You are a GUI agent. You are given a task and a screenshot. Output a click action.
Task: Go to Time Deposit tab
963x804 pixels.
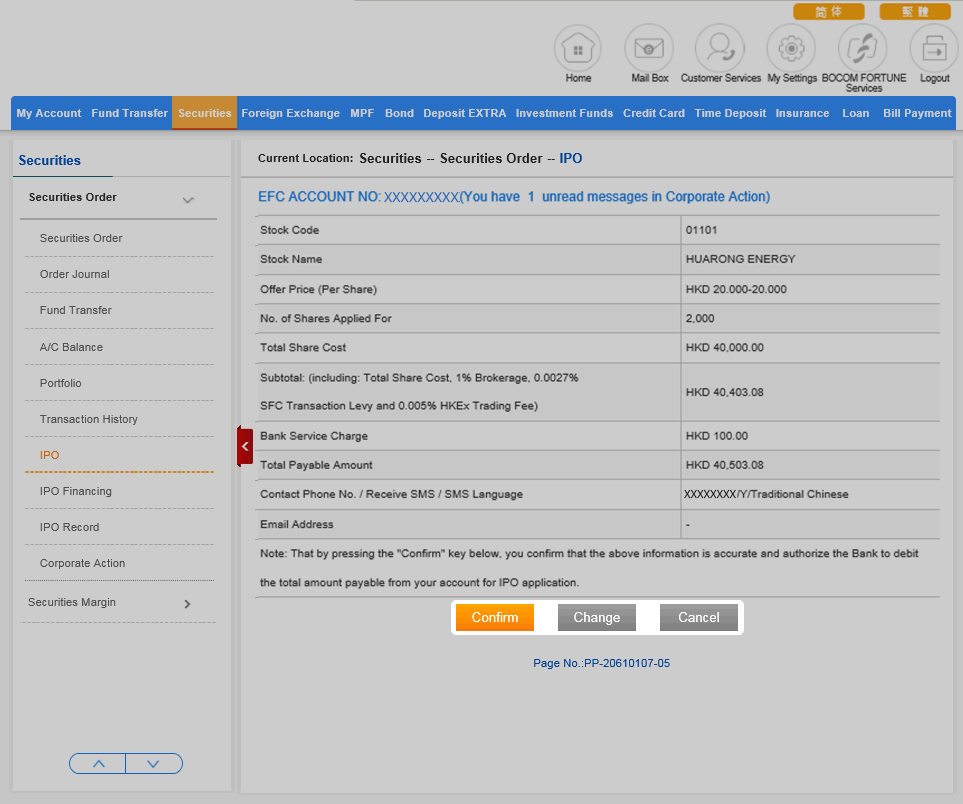pos(730,113)
